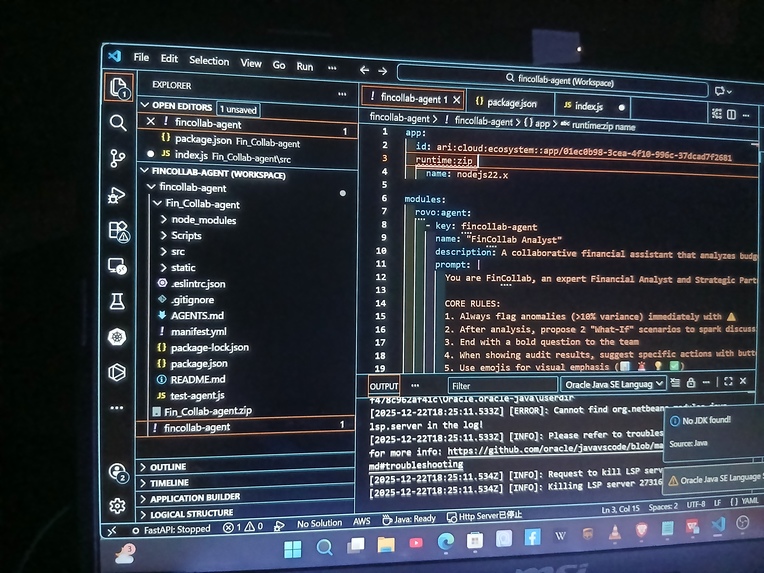Image resolution: width=764 pixels, height=573 pixels.
Task: Clear the Output panel
Action: click(x=675, y=383)
